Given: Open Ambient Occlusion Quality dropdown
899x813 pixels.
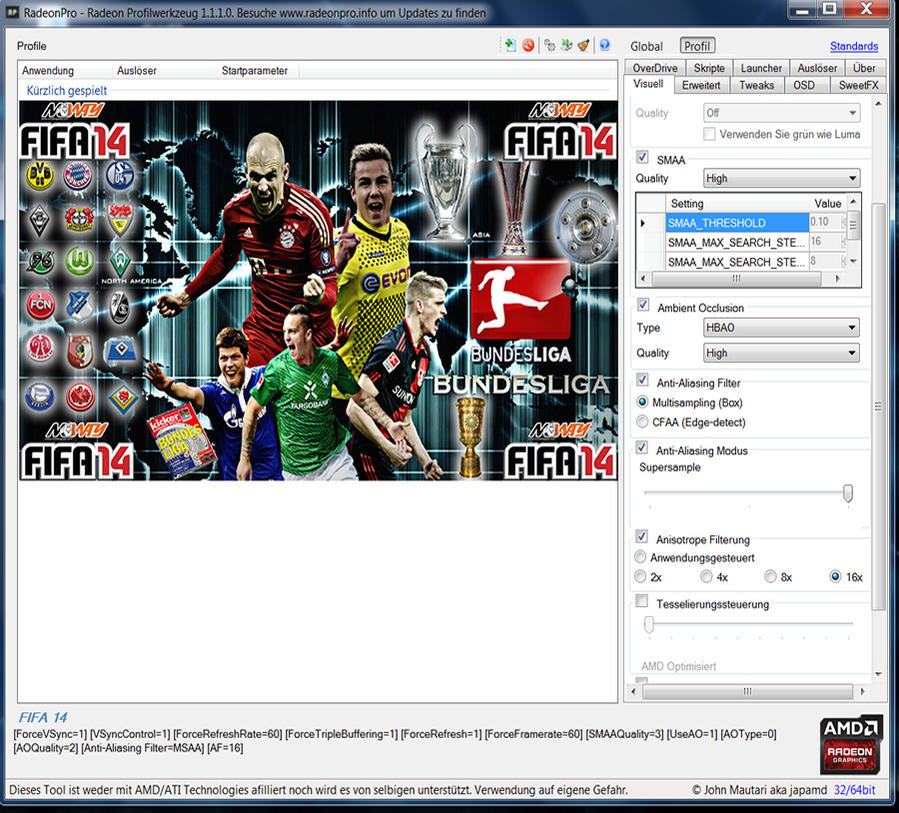Looking at the screenshot, I should click(x=781, y=353).
